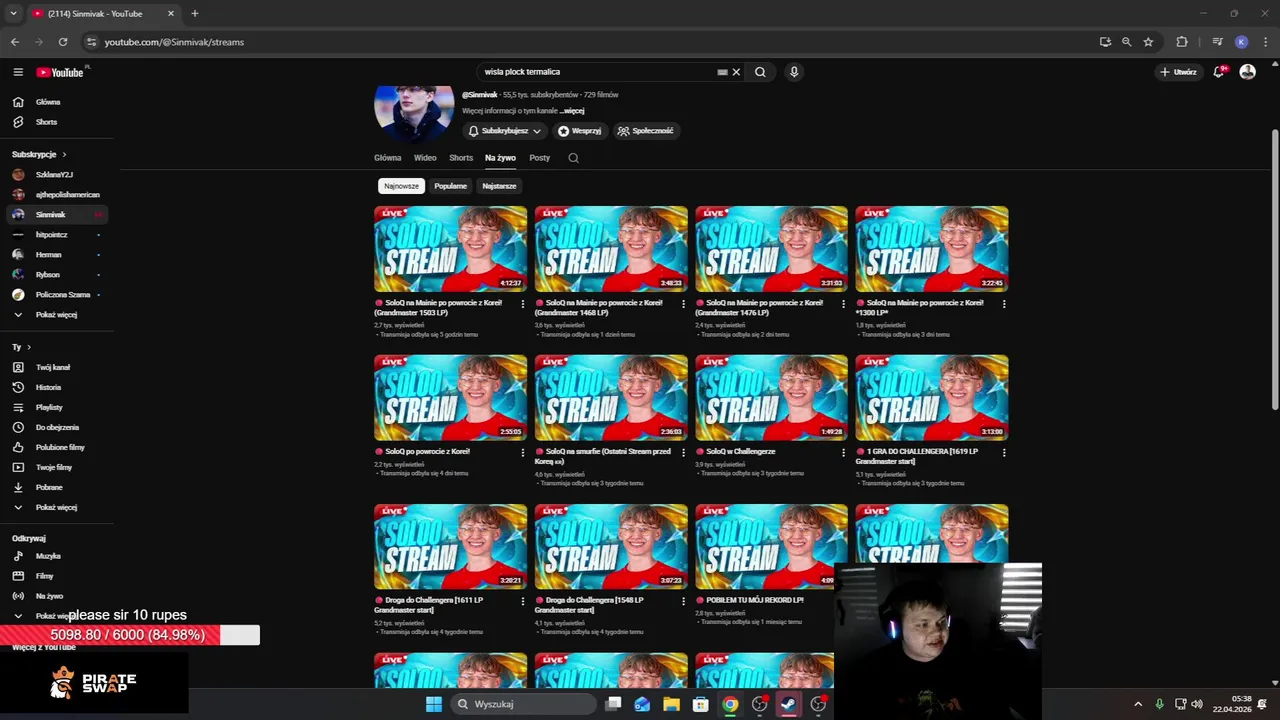This screenshot has width=1280, height=720.
Task: Click the Wesprzyj button
Action: click(580, 131)
